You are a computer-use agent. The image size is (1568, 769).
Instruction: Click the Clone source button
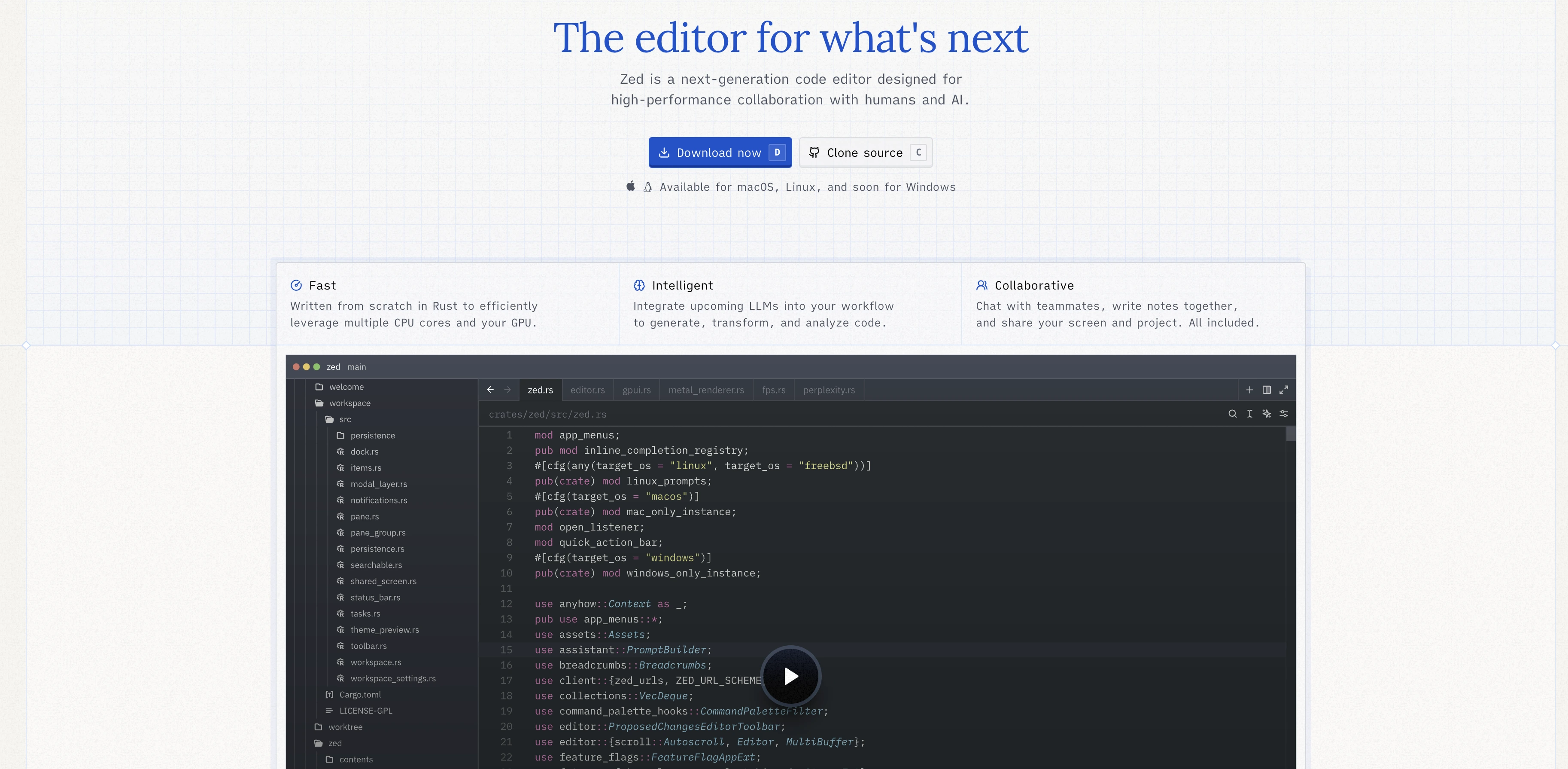point(865,153)
